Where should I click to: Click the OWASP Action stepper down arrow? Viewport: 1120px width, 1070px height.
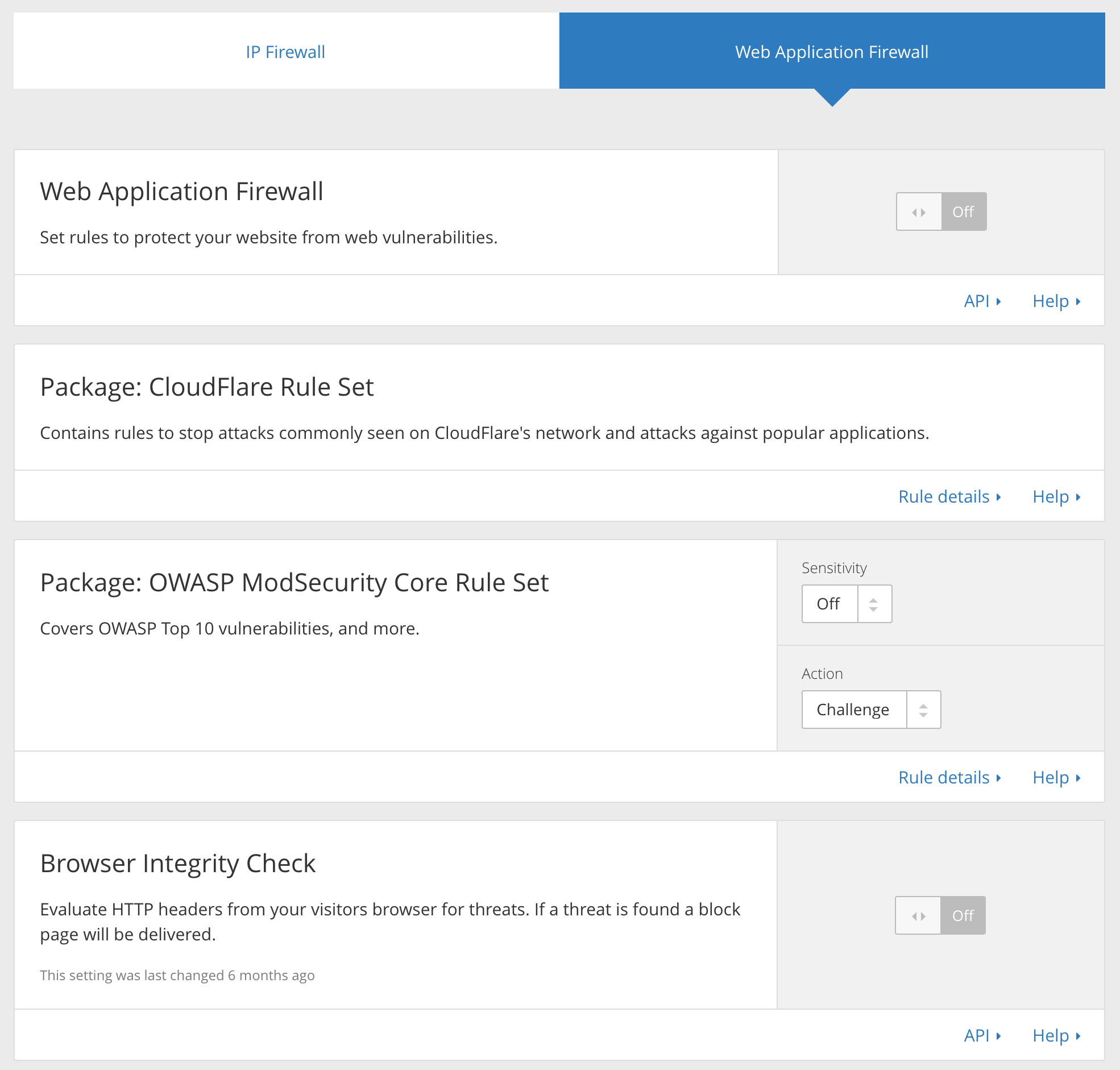pos(925,715)
